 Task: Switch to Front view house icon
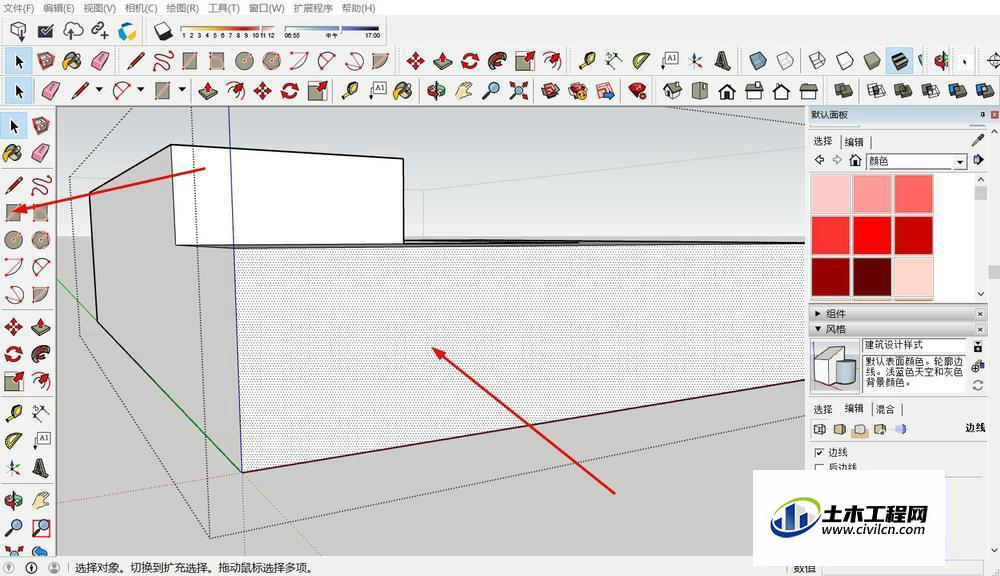pos(726,91)
